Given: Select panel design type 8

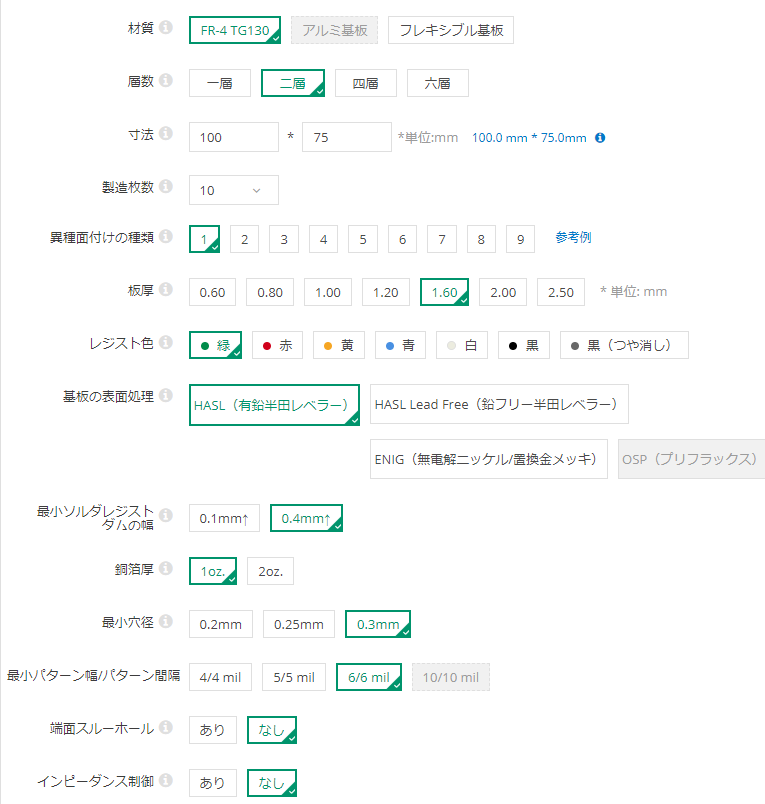Looking at the screenshot, I should coord(481,239).
